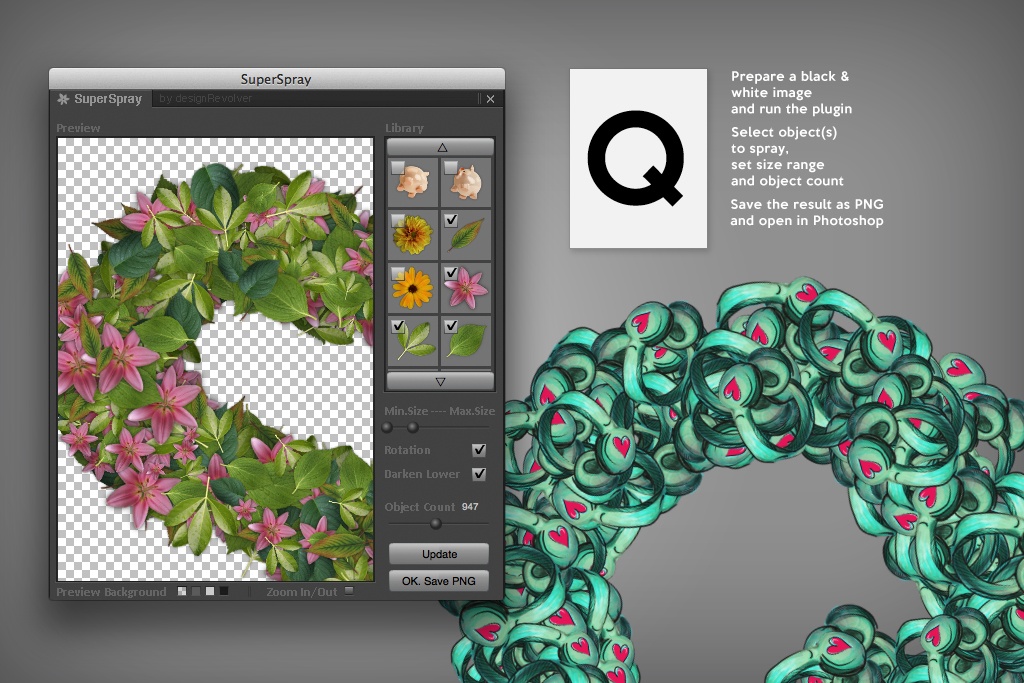The height and width of the screenshot is (683, 1024).
Task: Disable the Rotation checkbox
Action: coord(479,450)
